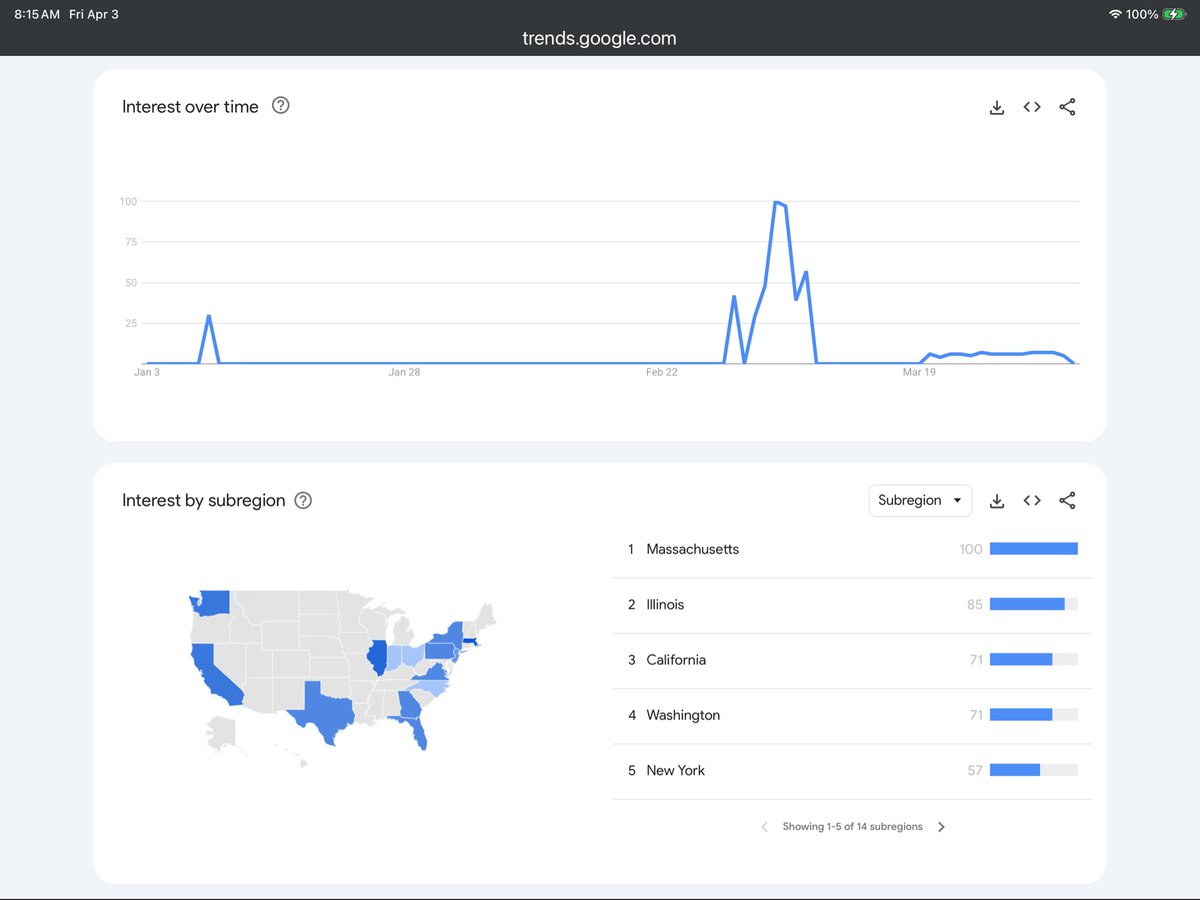Open help for Interest by subregion
Screen dimensions: 1200x900
click(304, 500)
